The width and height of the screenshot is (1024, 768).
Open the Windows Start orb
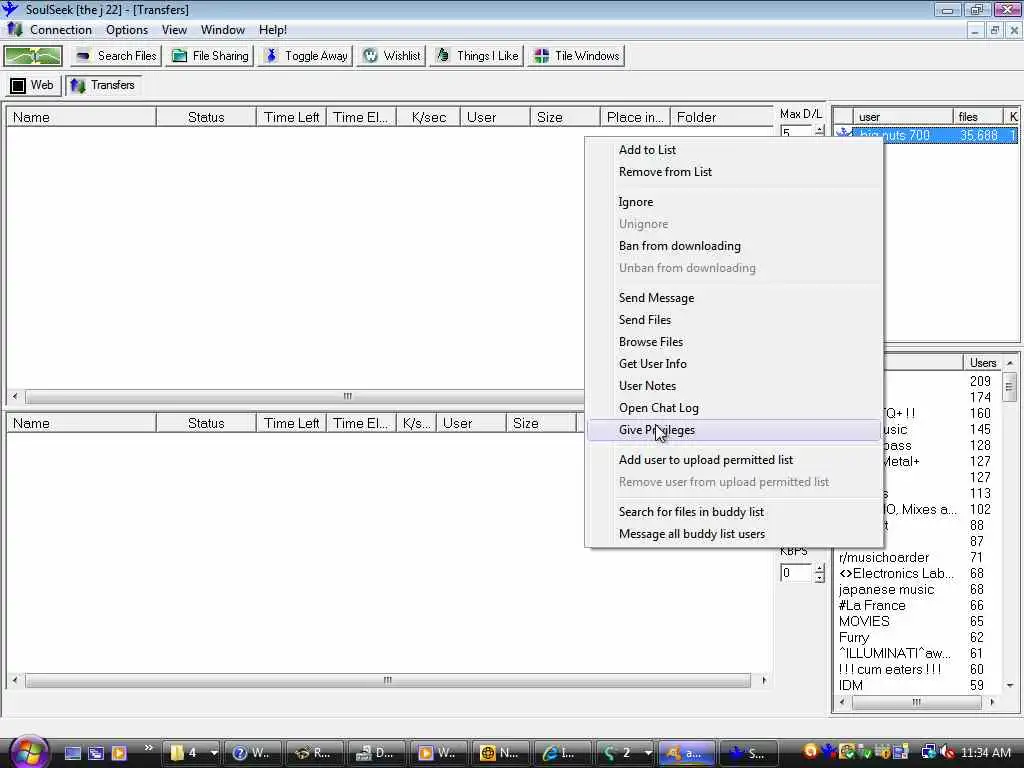pos(27,752)
